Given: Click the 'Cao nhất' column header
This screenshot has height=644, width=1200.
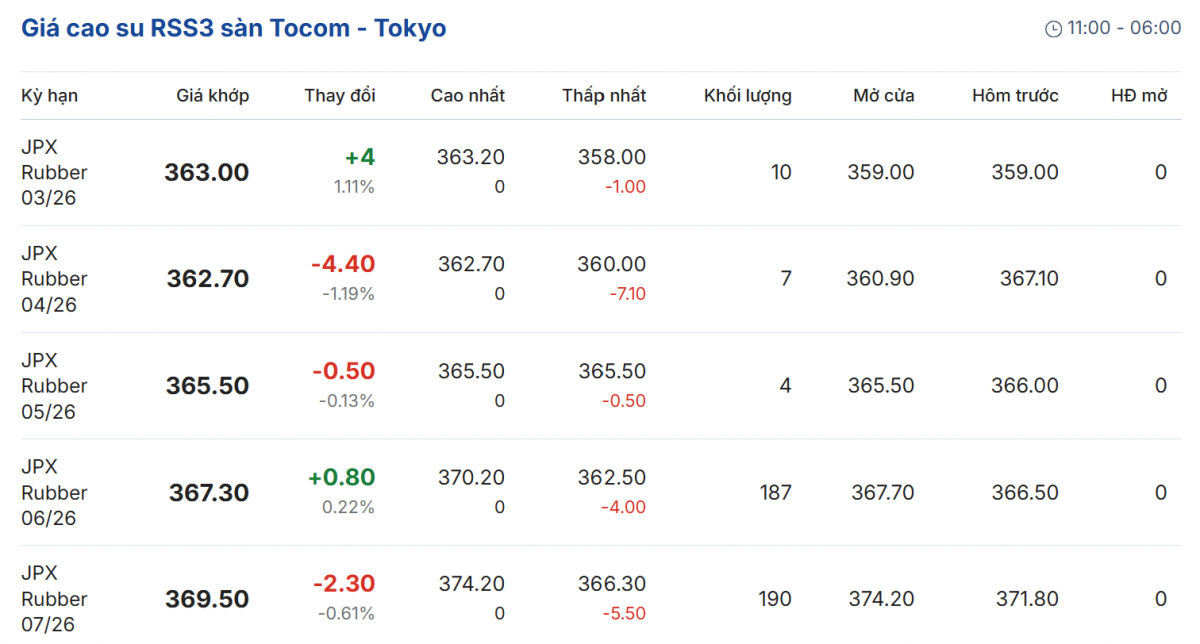Looking at the screenshot, I should coord(468,96).
